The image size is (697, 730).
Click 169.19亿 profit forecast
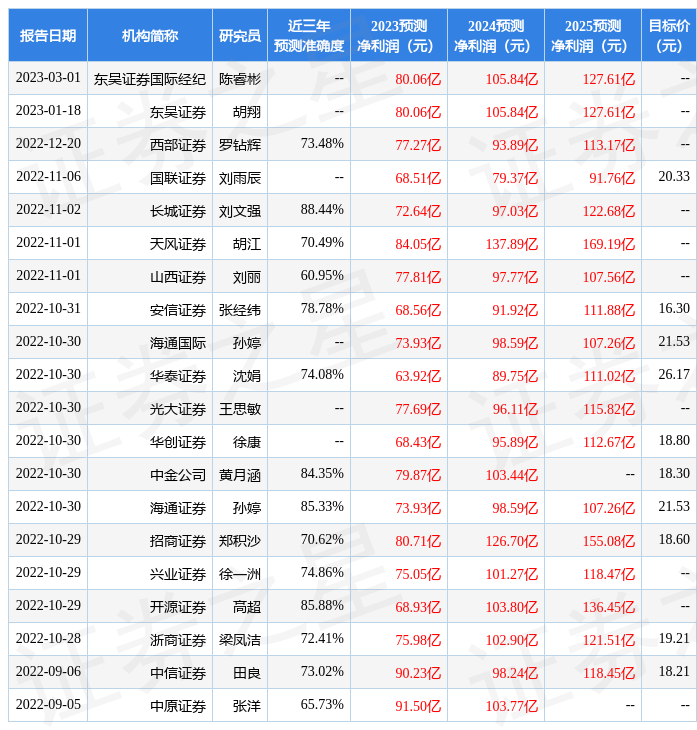click(x=609, y=244)
